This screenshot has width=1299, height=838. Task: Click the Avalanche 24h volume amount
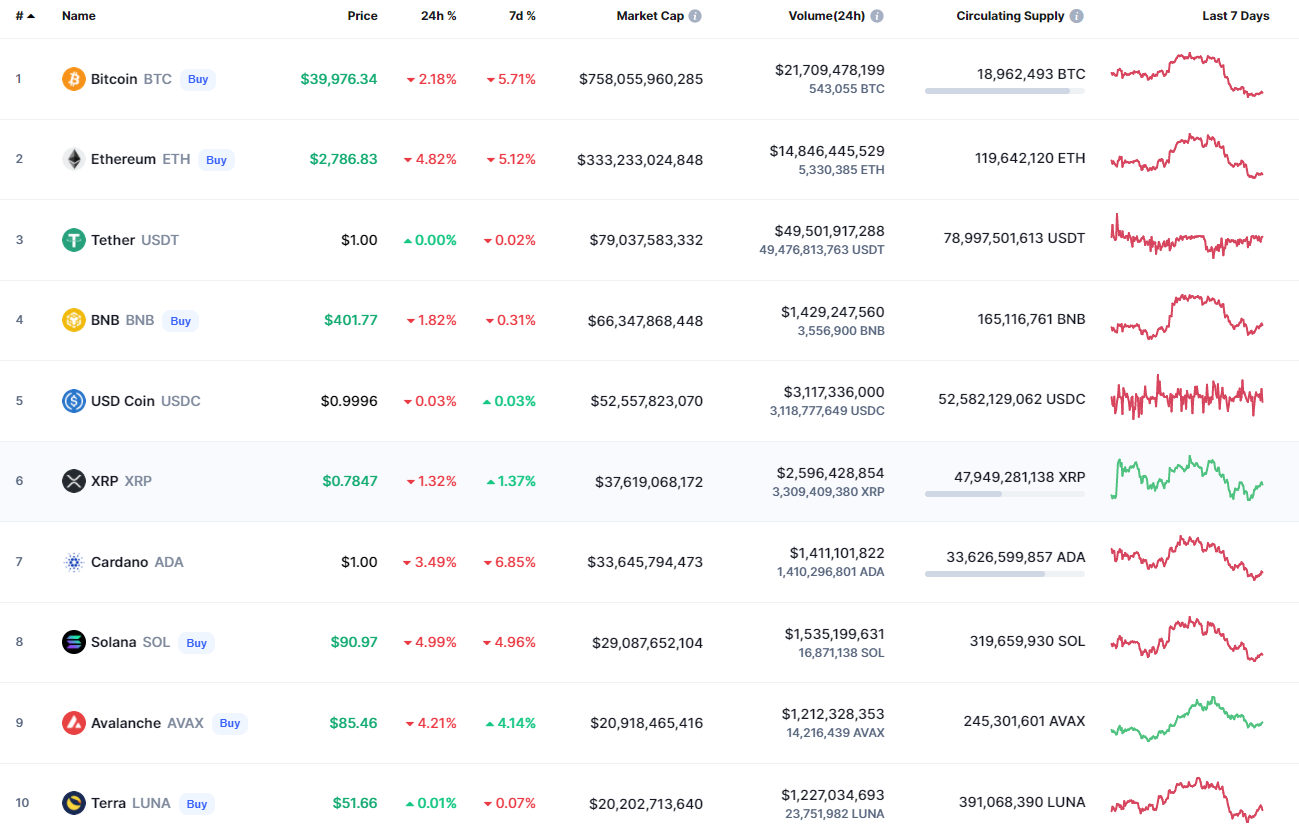pyautogui.click(x=833, y=714)
